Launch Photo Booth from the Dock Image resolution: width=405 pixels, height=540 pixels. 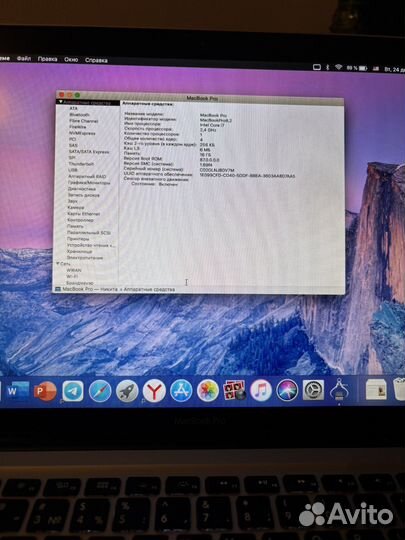(235, 390)
